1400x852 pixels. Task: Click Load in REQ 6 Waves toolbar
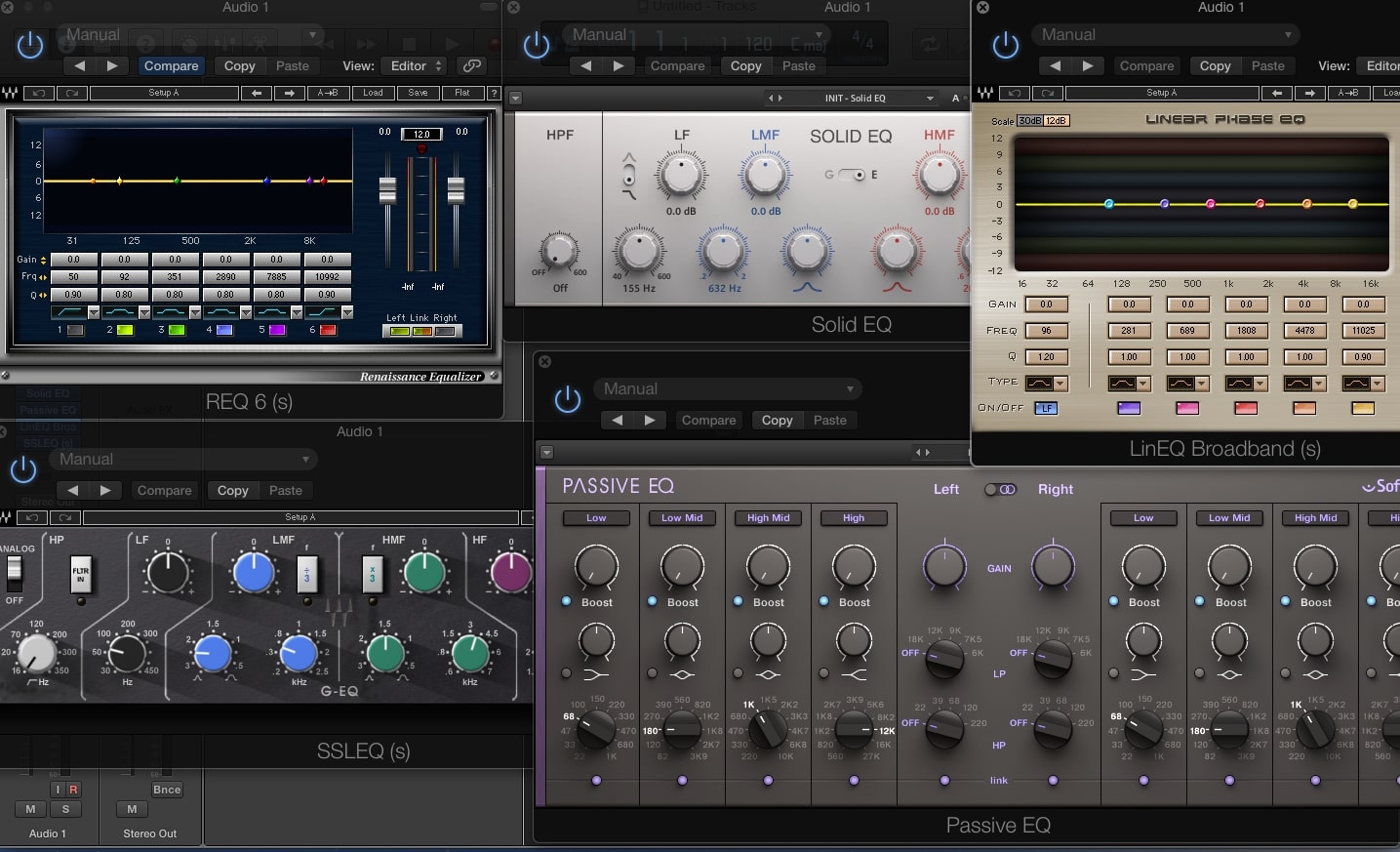pyautogui.click(x=374, y=93)
